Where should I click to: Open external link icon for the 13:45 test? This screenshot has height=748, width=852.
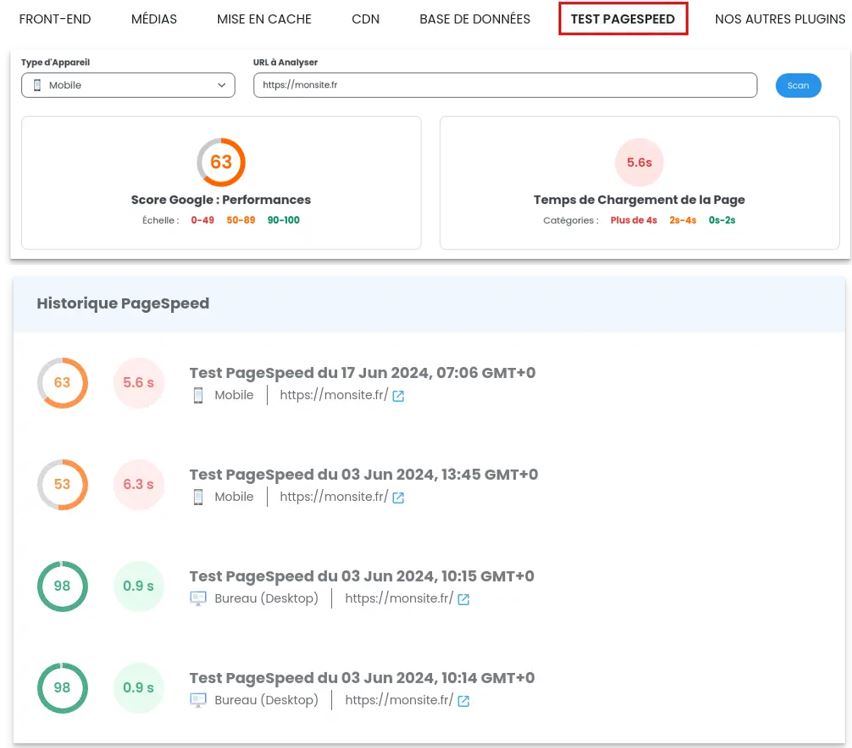pos(397,497)
